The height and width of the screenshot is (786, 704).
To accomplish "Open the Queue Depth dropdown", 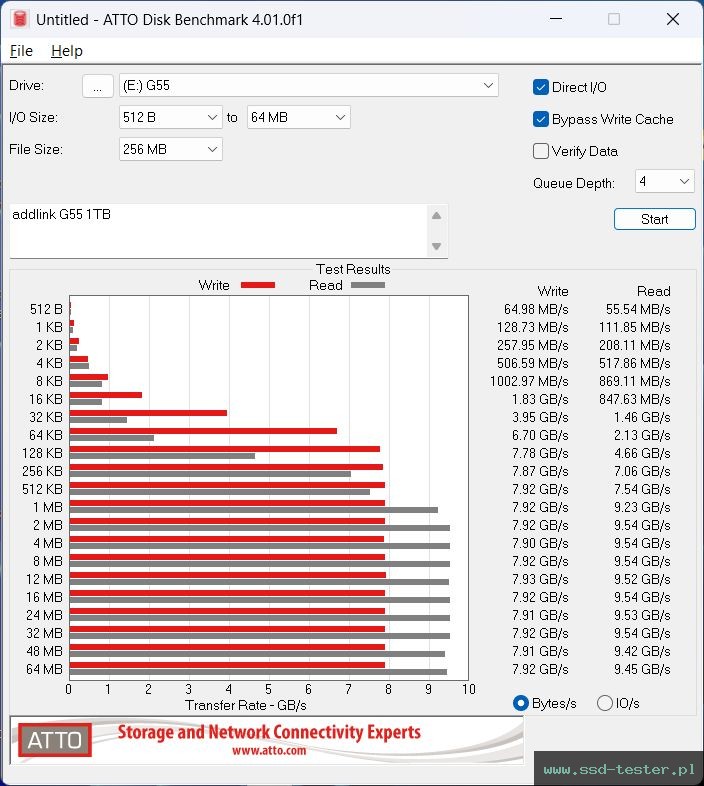I will point(664,181).
